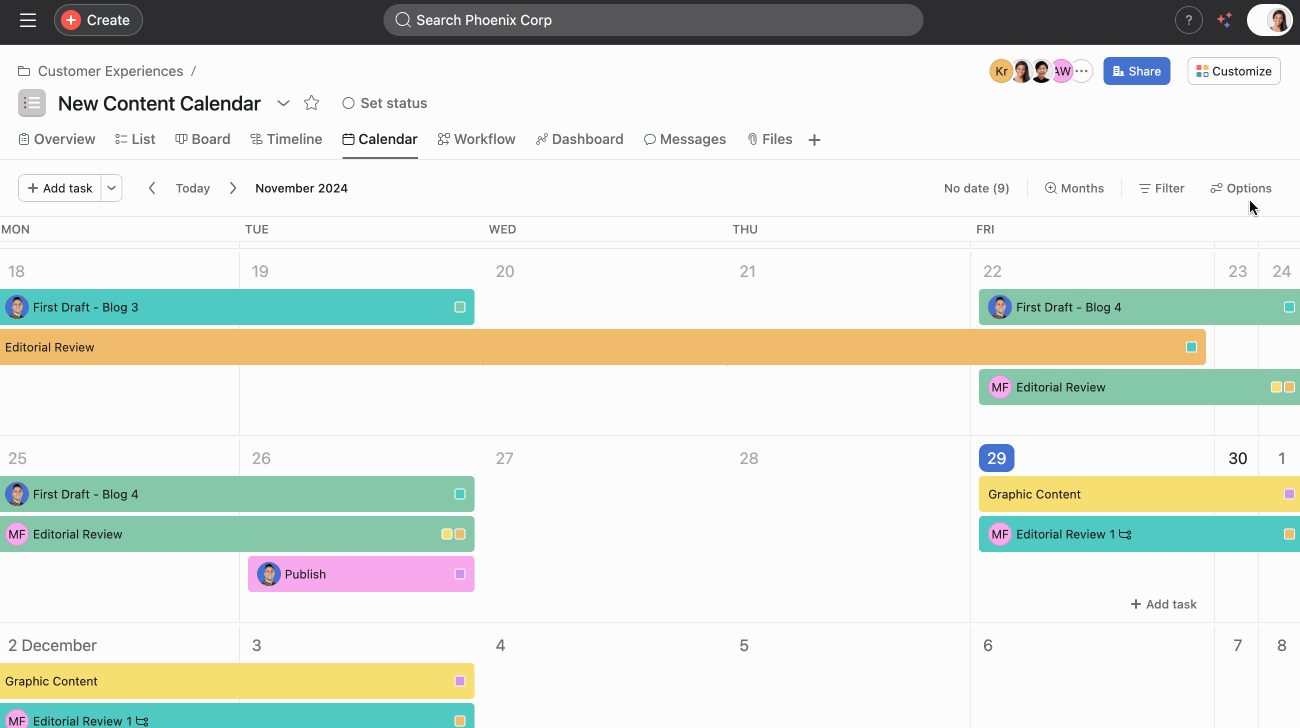Open the Months zoom selector

(1074, 188)
